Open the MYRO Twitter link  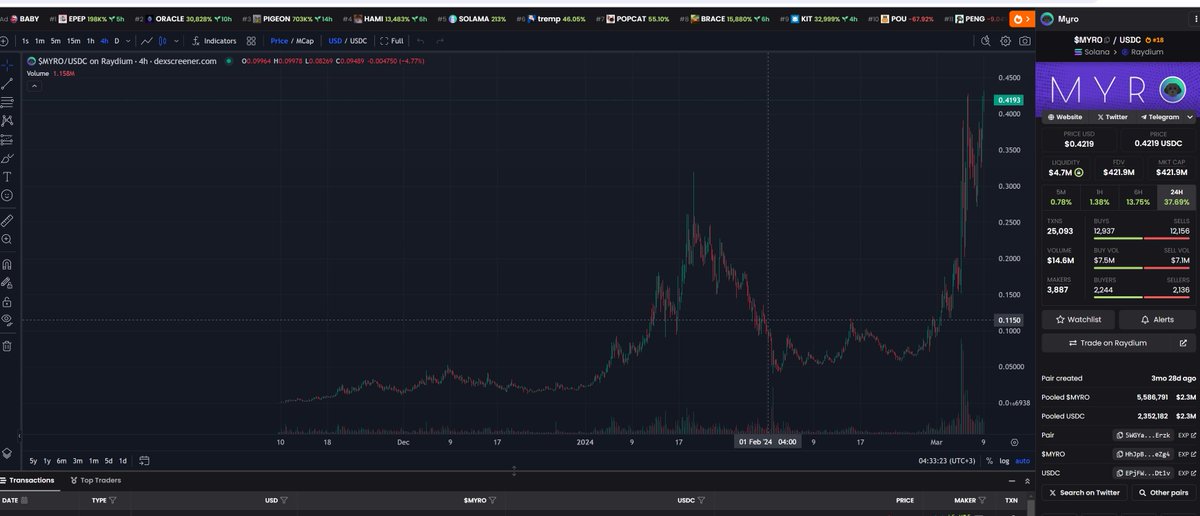pos(1112,117)
